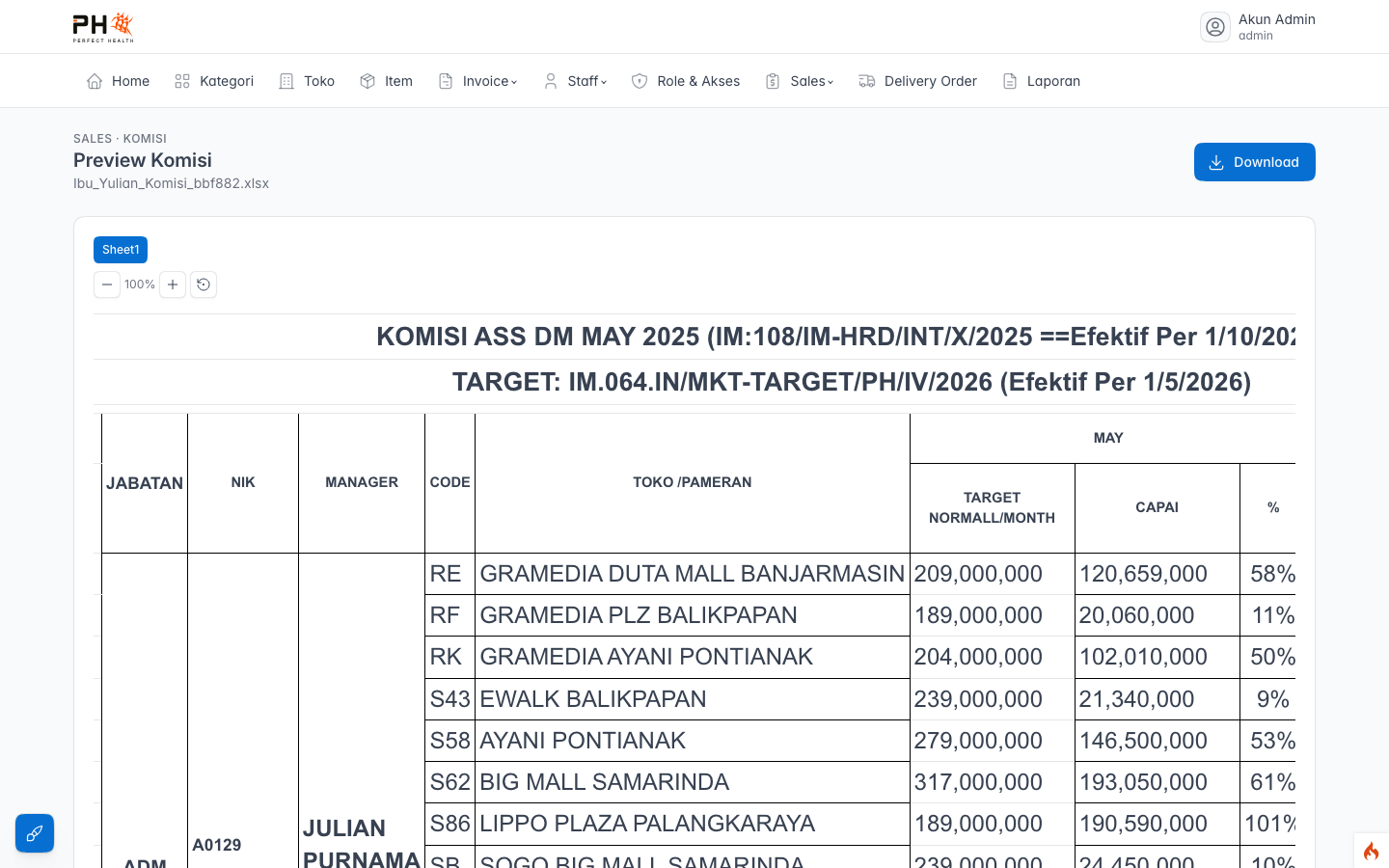This screenshot has width=1389, height=868.
Task: Click the NIK column header
Action: point(243,483)
